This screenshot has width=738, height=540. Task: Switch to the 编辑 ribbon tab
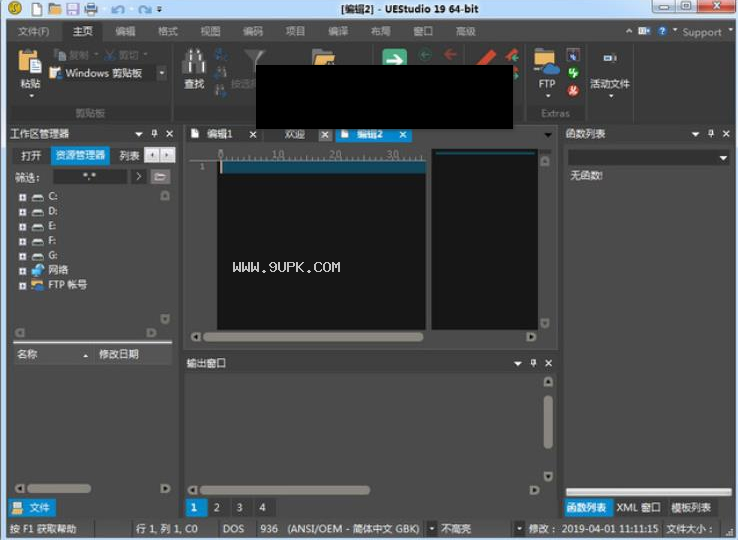(x=125, y=32)
